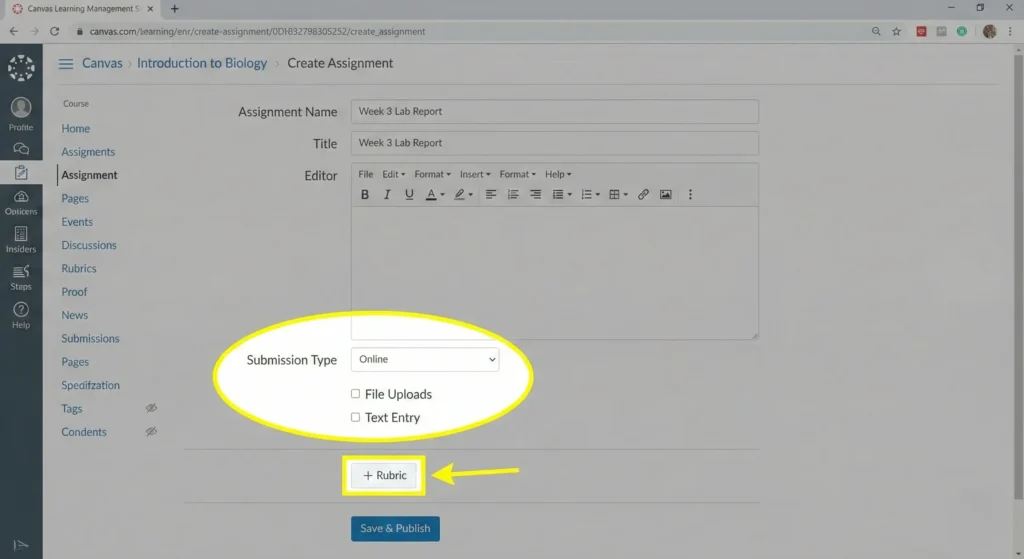
Task: Open Chrome's three-dot menu
Action: [x=1010, y=31]
